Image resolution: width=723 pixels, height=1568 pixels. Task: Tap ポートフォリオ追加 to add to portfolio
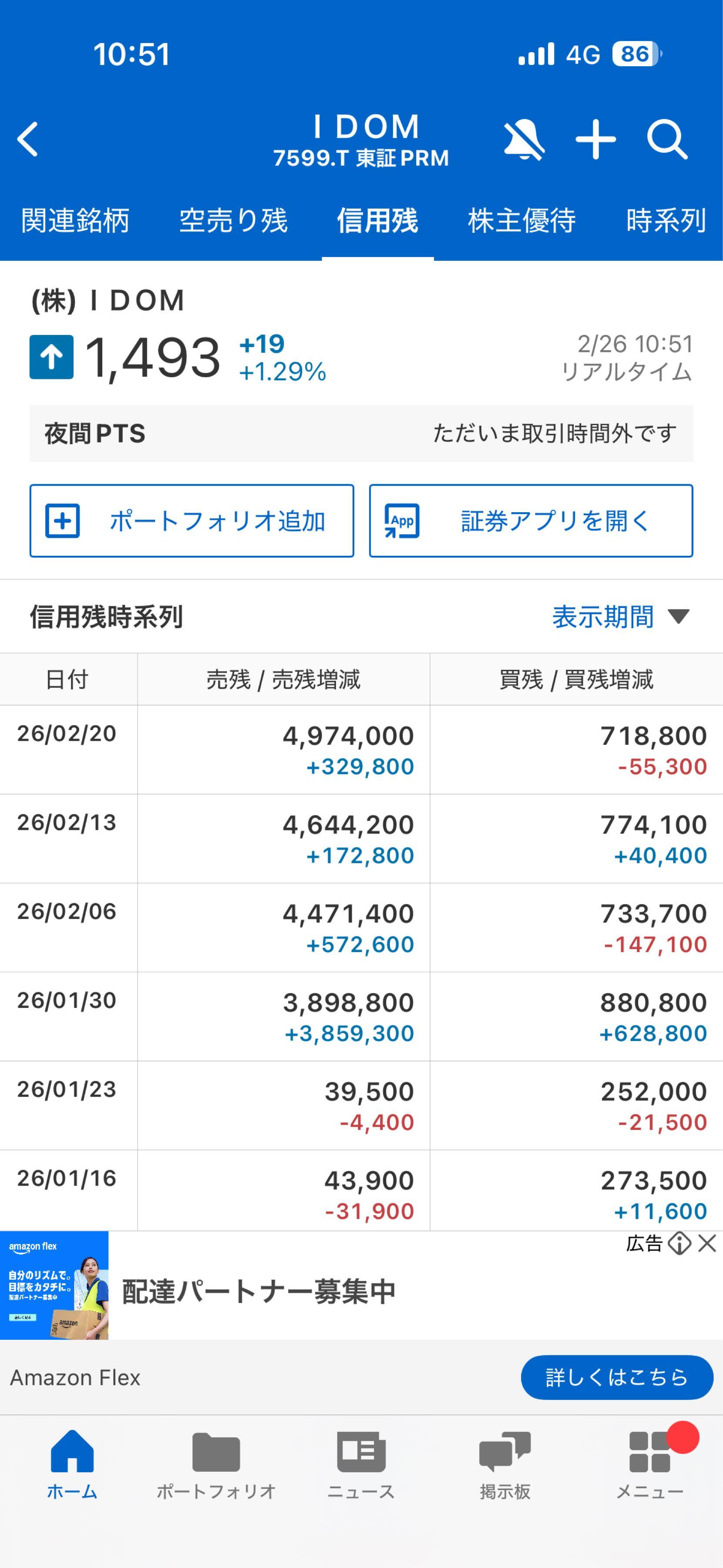[192, 521]
